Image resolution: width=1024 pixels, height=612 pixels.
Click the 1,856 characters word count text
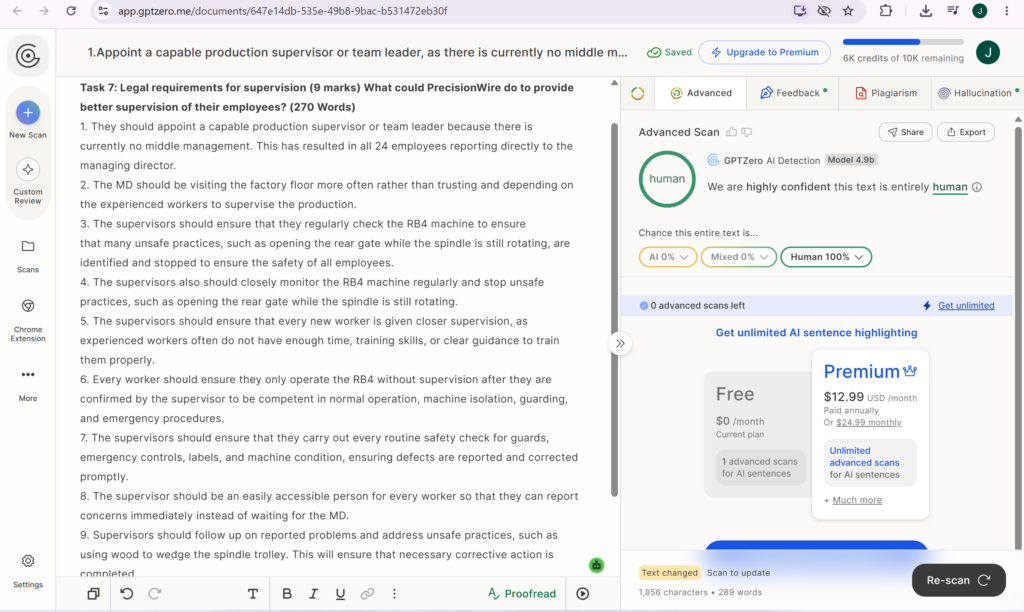point(700,592)
